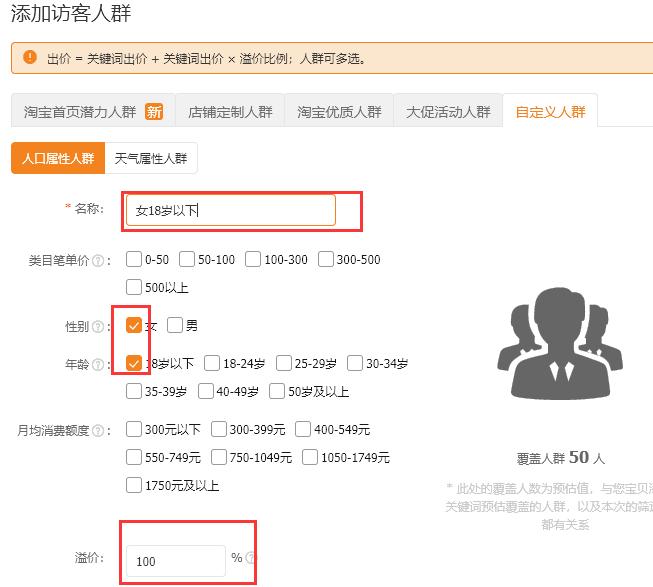The image size is (653, 587).
Task: Check the 100-300 price checkbox
Action: 253,259
